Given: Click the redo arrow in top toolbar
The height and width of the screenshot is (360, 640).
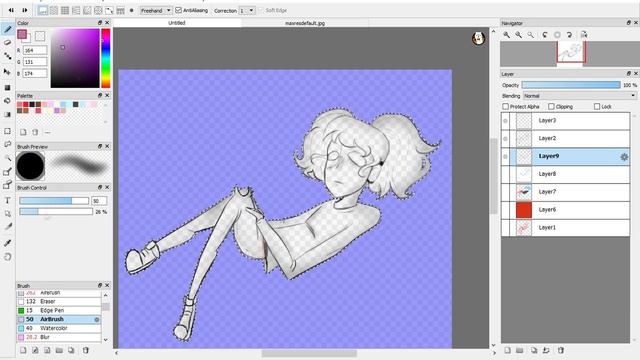Looking at the screenshot, I should tap(24, 10).
